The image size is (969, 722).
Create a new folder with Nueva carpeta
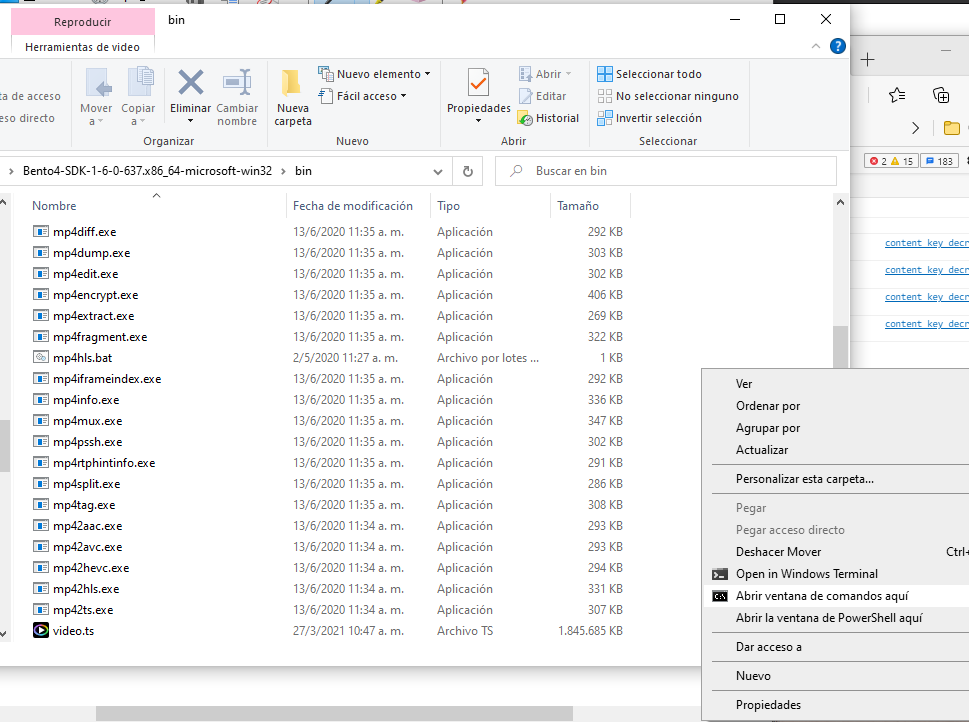(x=292, y=98)
